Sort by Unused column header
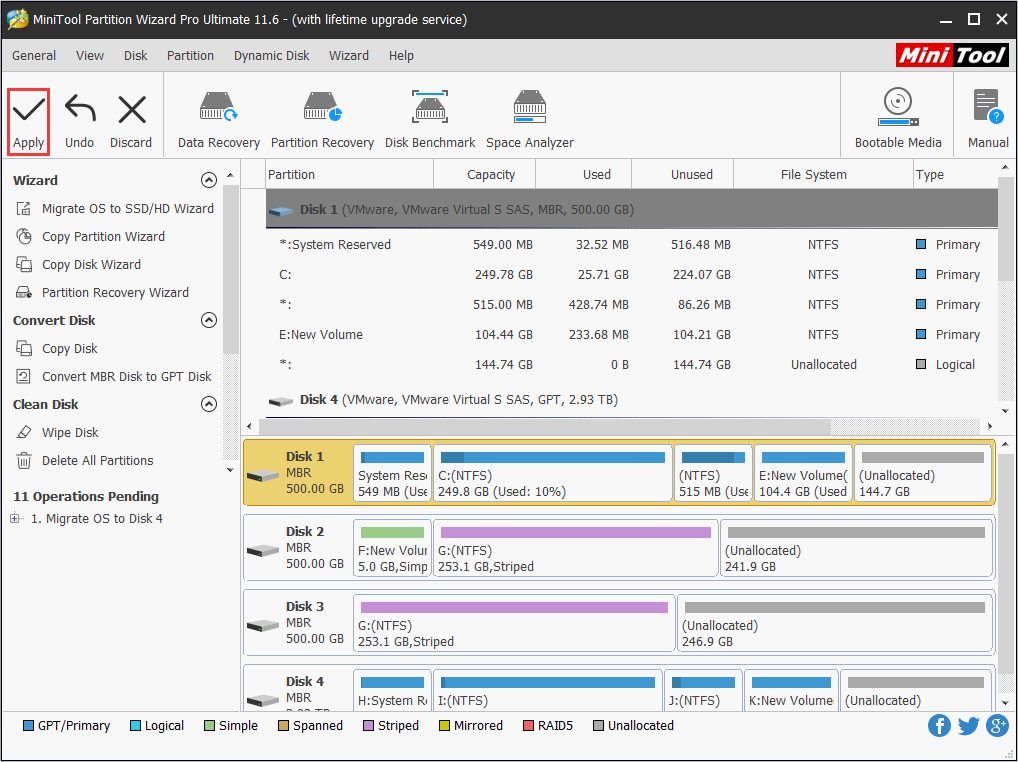This screenshot has height=762, width=1018. pos(682,175)
